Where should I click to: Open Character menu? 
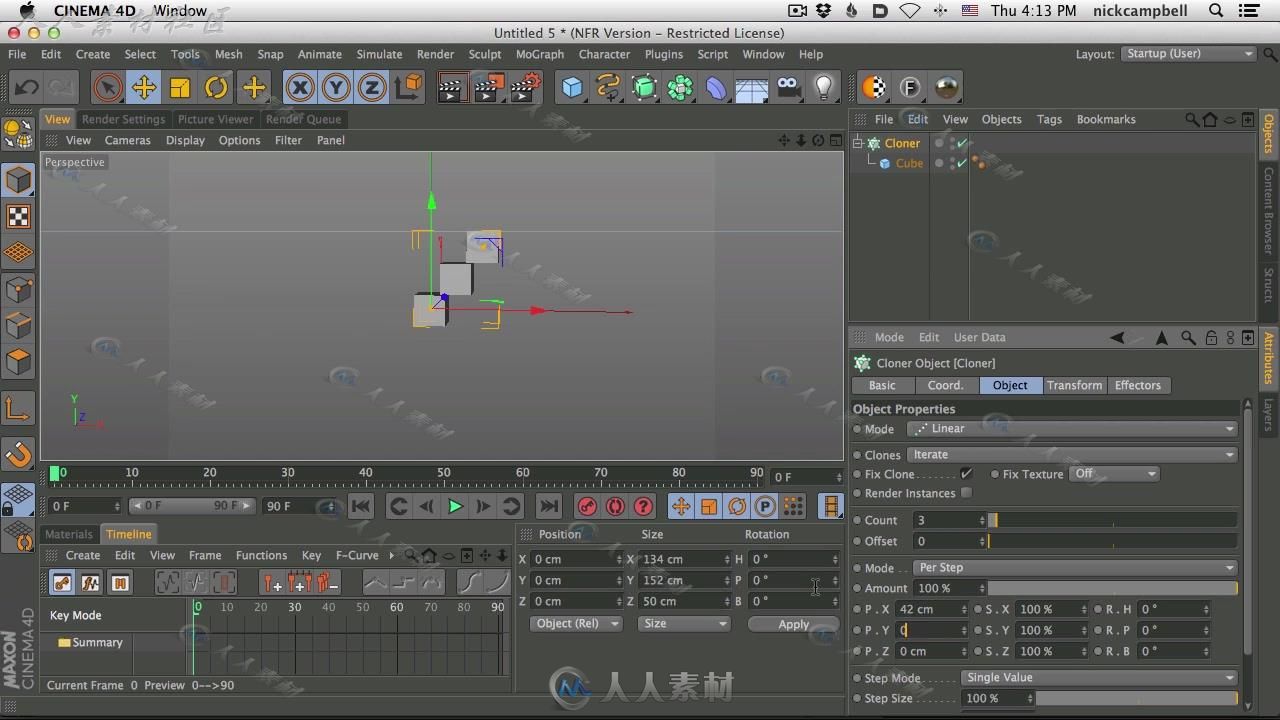click(604, 54)
